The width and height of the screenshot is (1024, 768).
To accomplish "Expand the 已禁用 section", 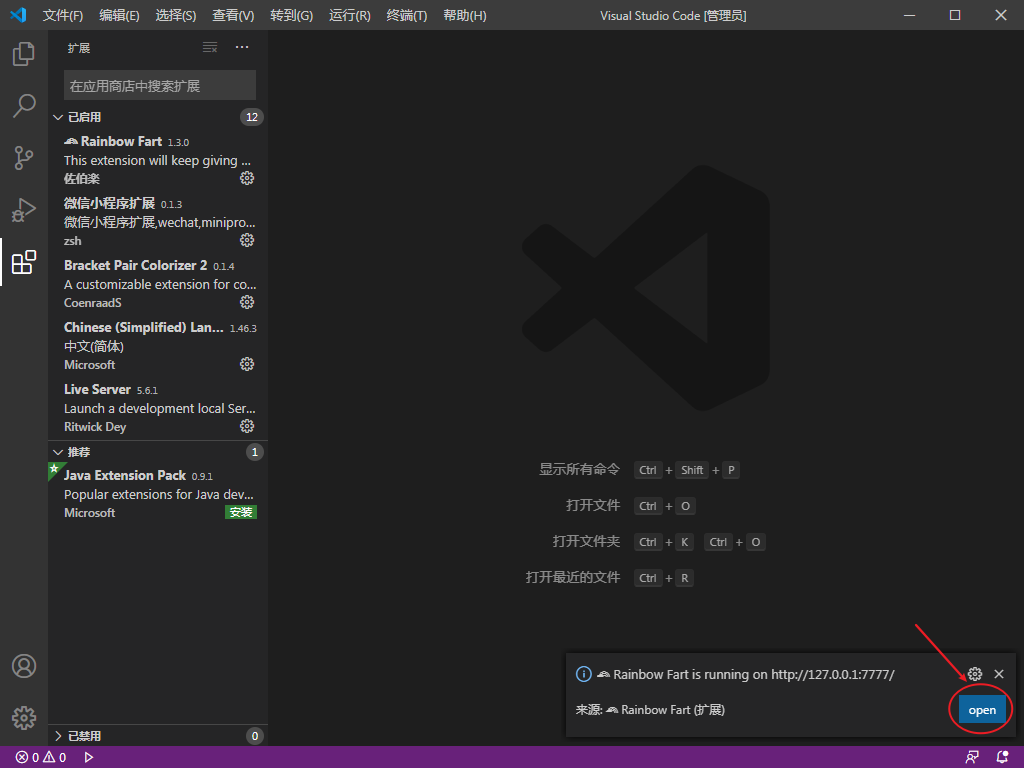I will (x=57, y=736).
